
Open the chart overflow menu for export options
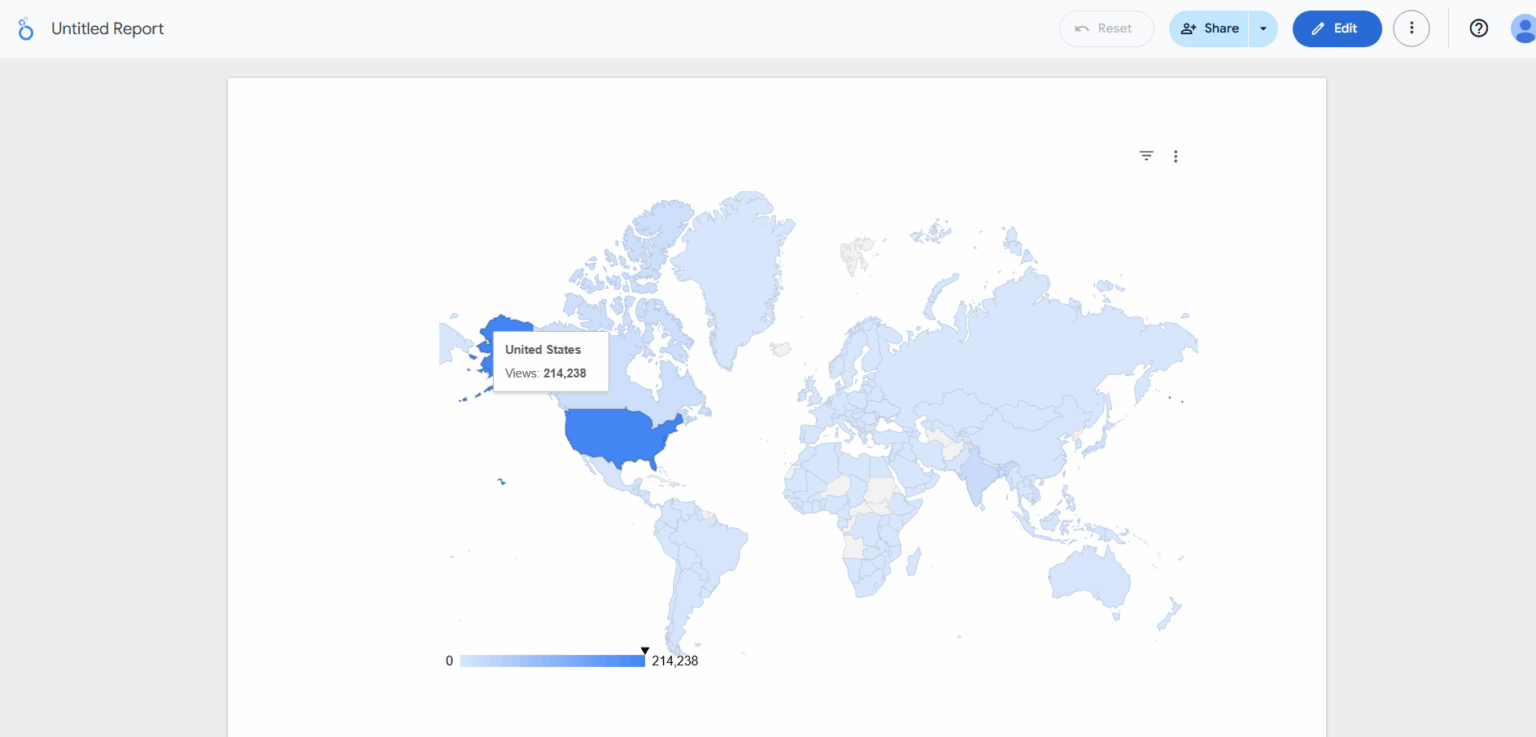[x=1175, y=156]
